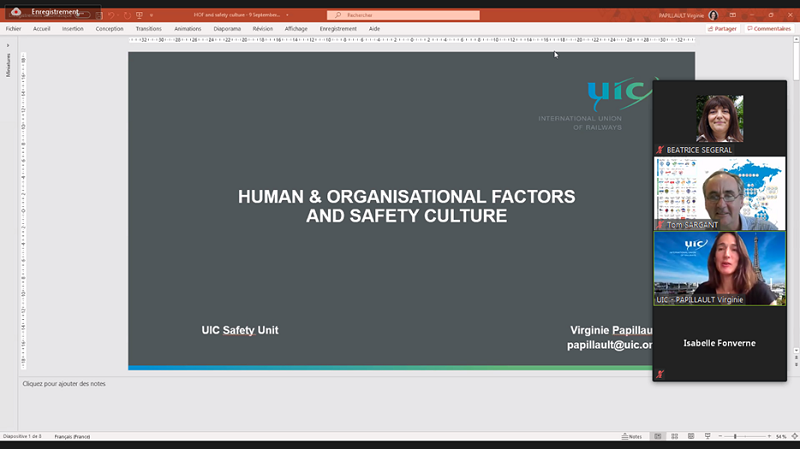
Task: Click the 54 % zoom level
Action: 781,437
